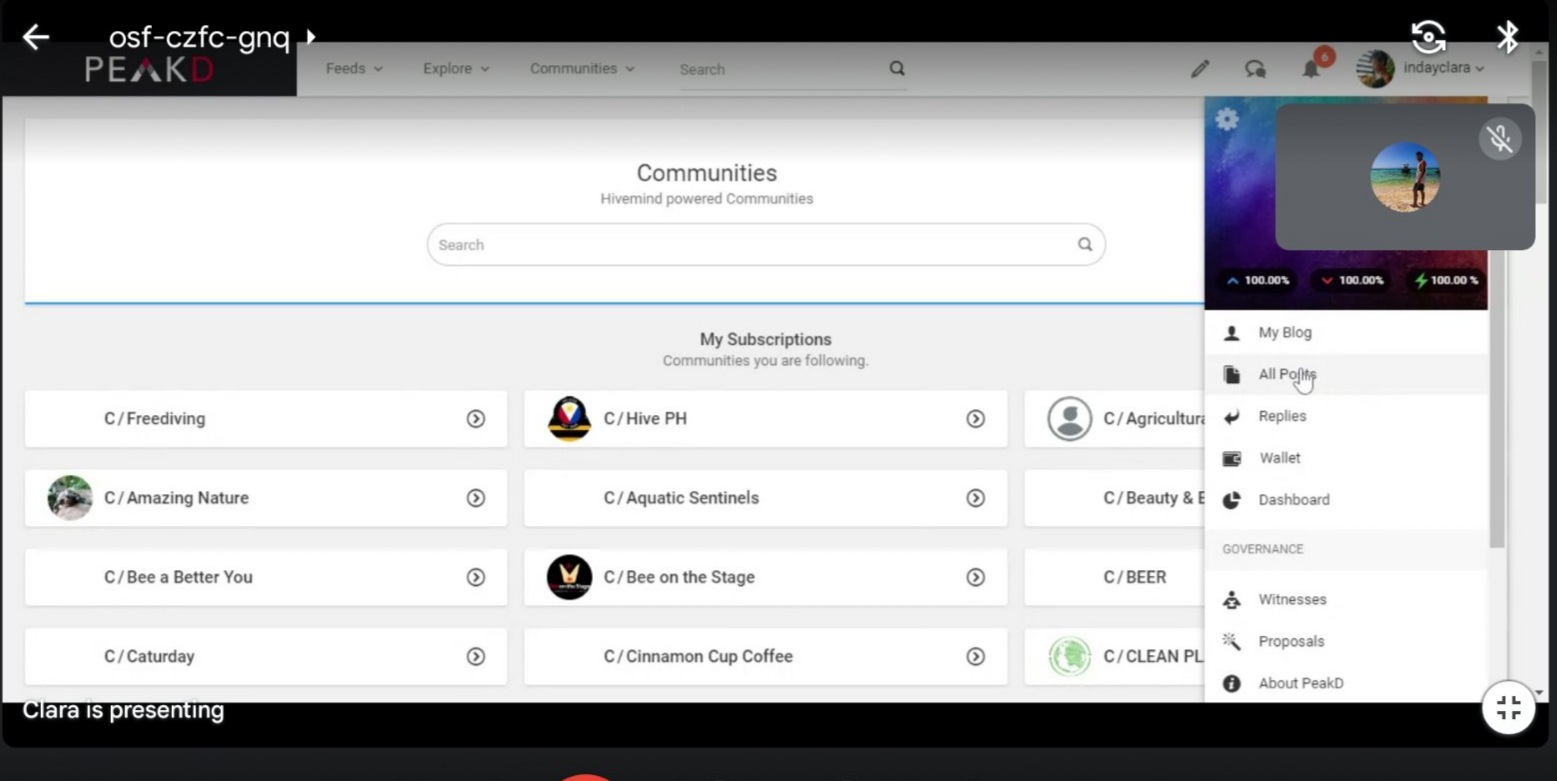Open the Communities dropdown menu
The image size is (1557, 781).
[582, 68]
